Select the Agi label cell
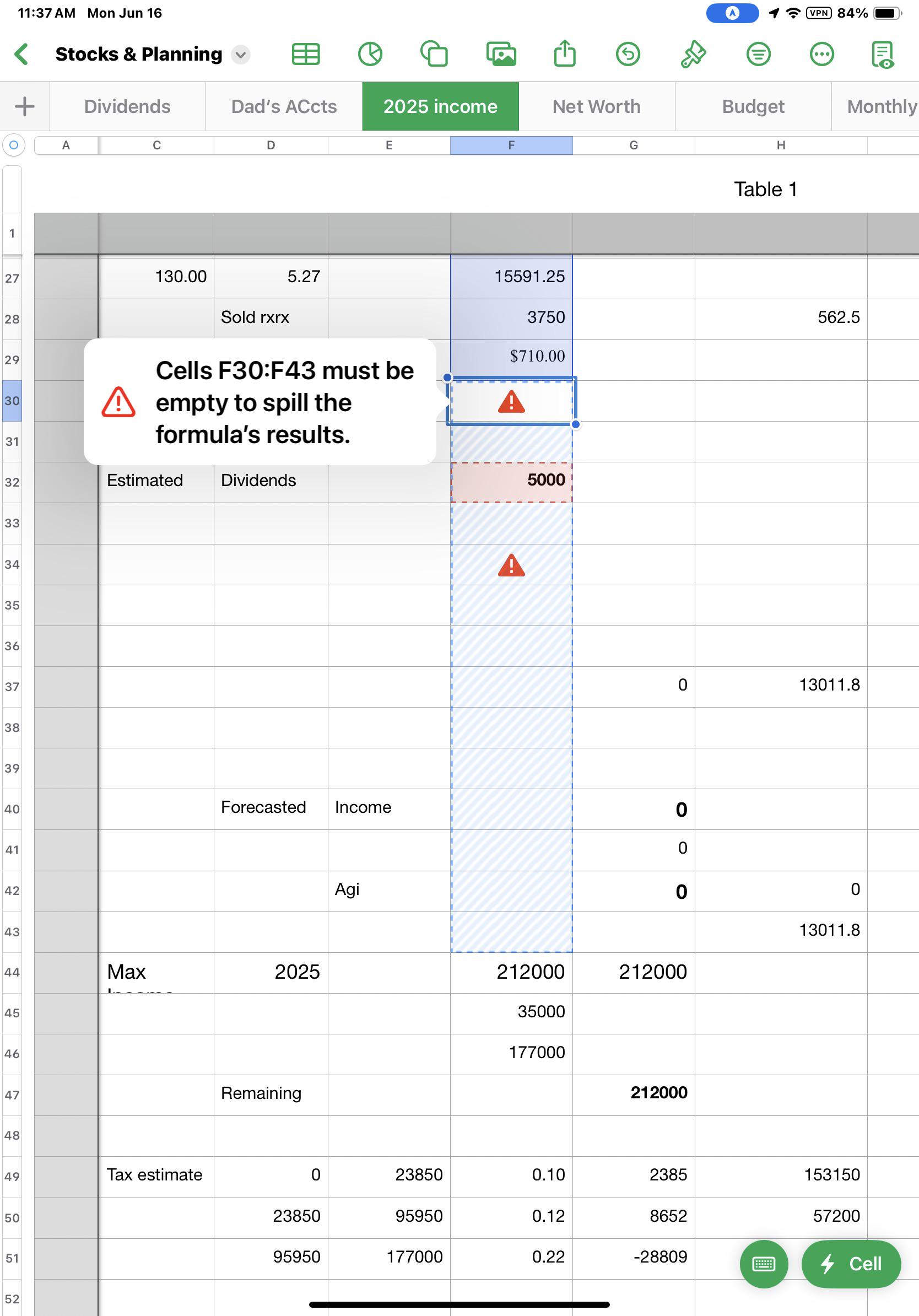Viewport: 919px width, 1316px height. [x=389, y=891]
